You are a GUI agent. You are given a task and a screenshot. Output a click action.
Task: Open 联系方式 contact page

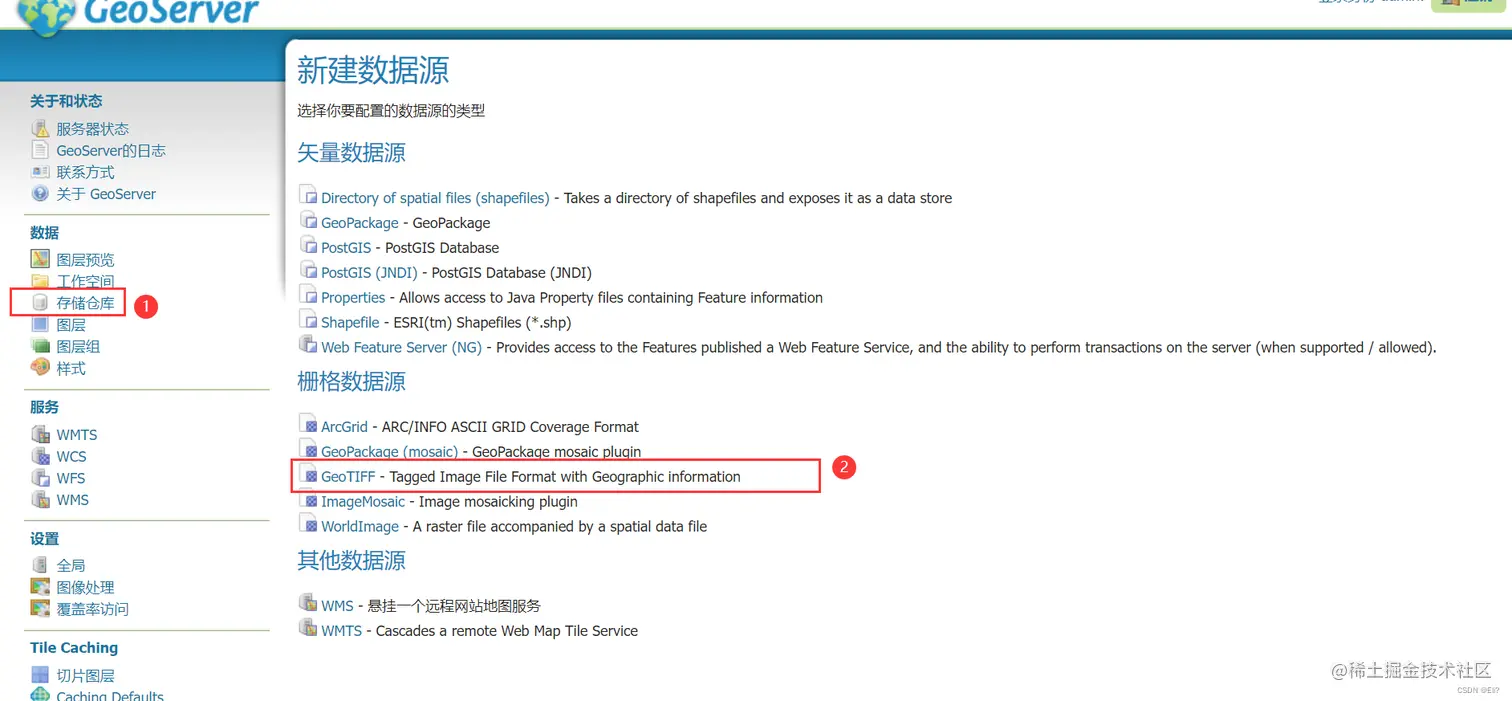[85, 173]
